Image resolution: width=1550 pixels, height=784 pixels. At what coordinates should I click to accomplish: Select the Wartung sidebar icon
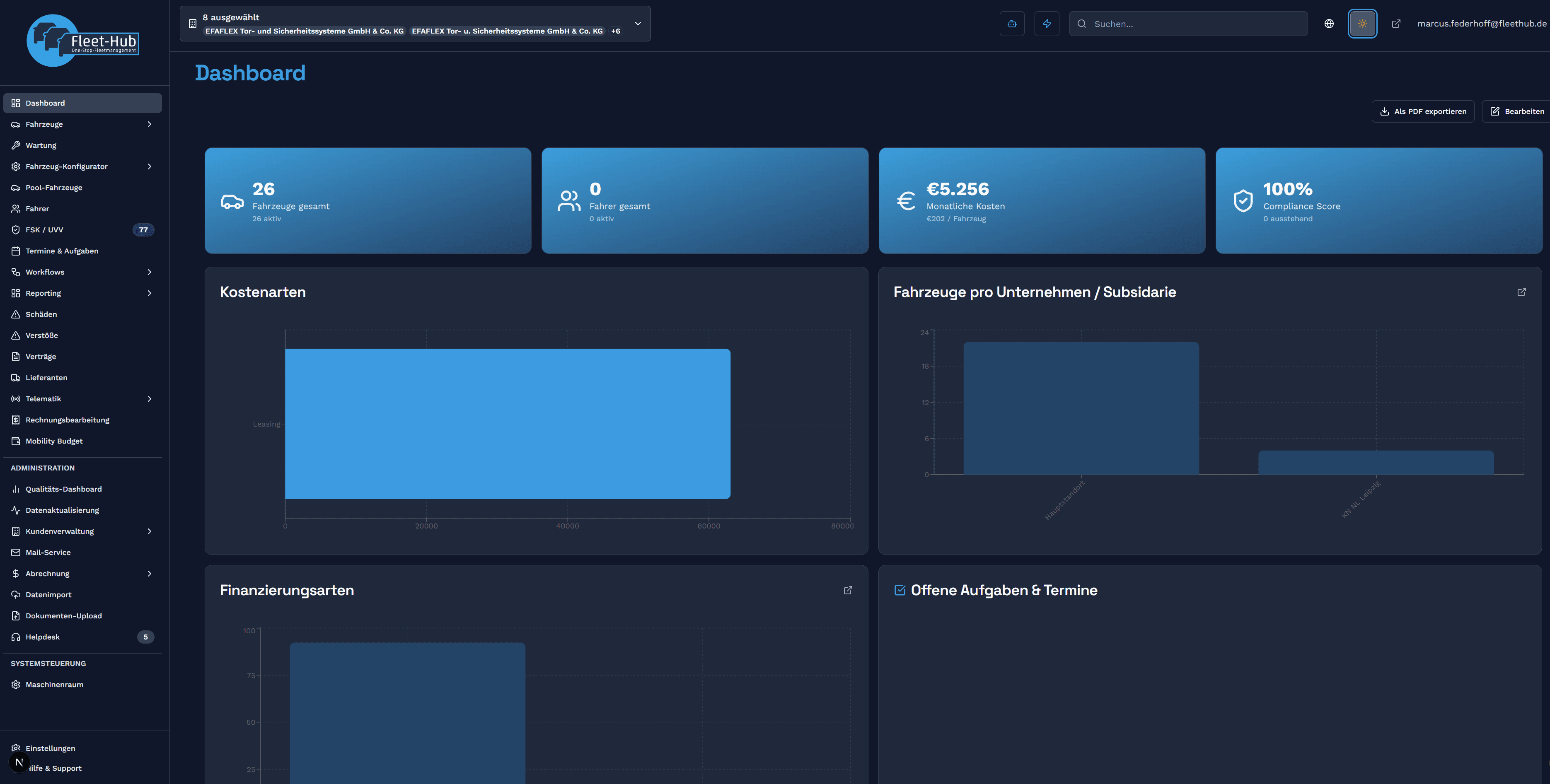(16, 145)
